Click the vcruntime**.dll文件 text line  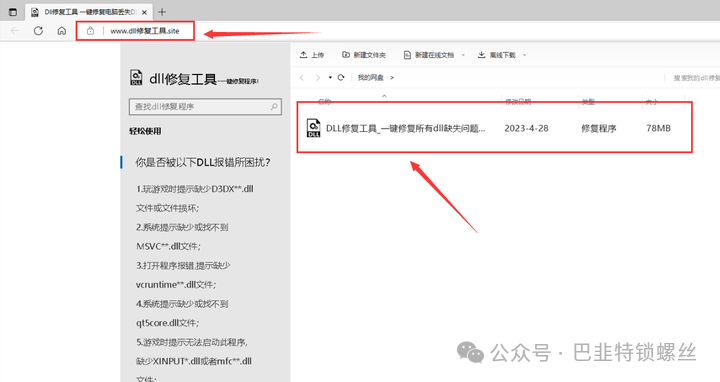[176, 285]
